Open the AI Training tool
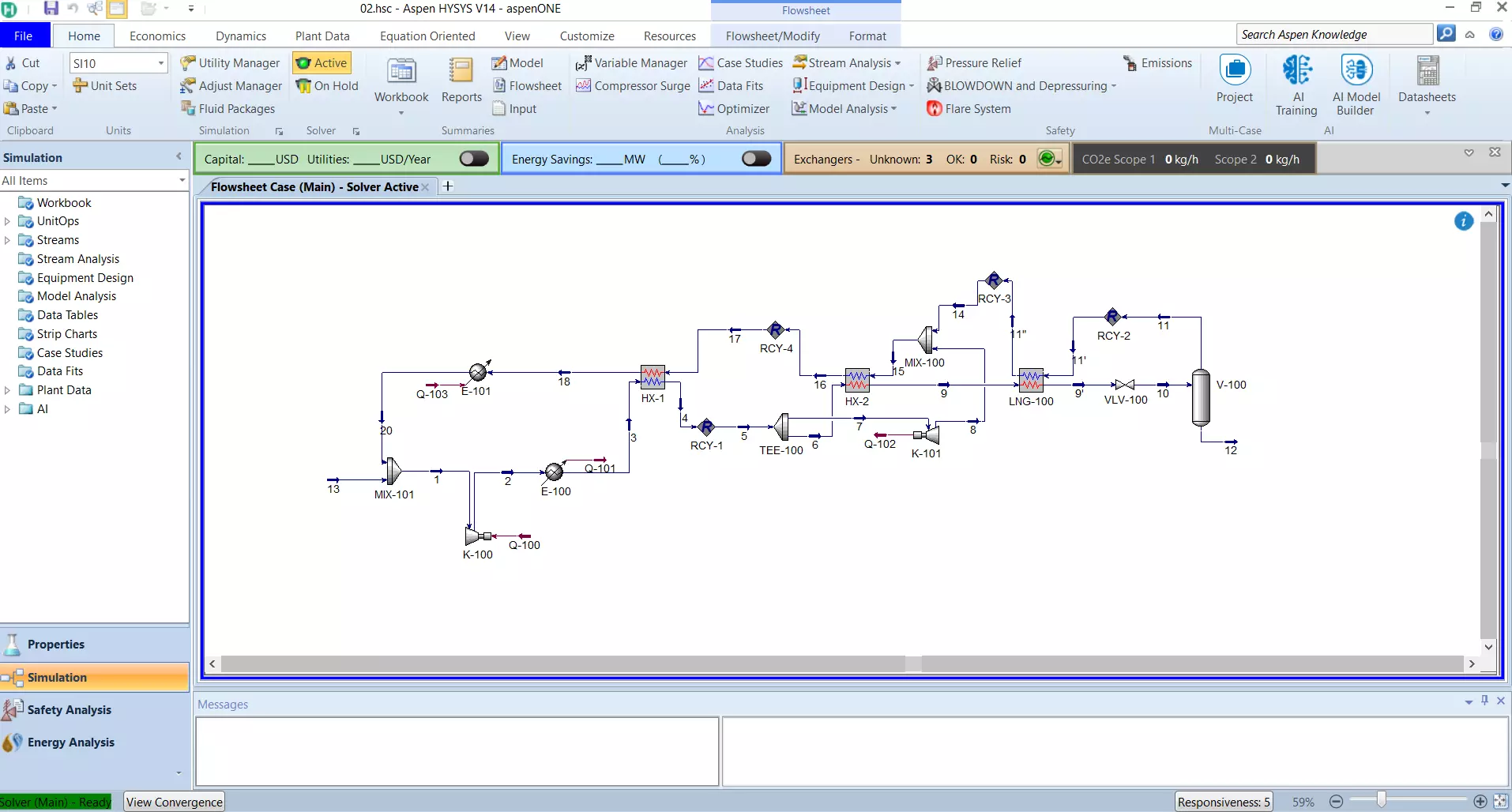 (1296, 85)
